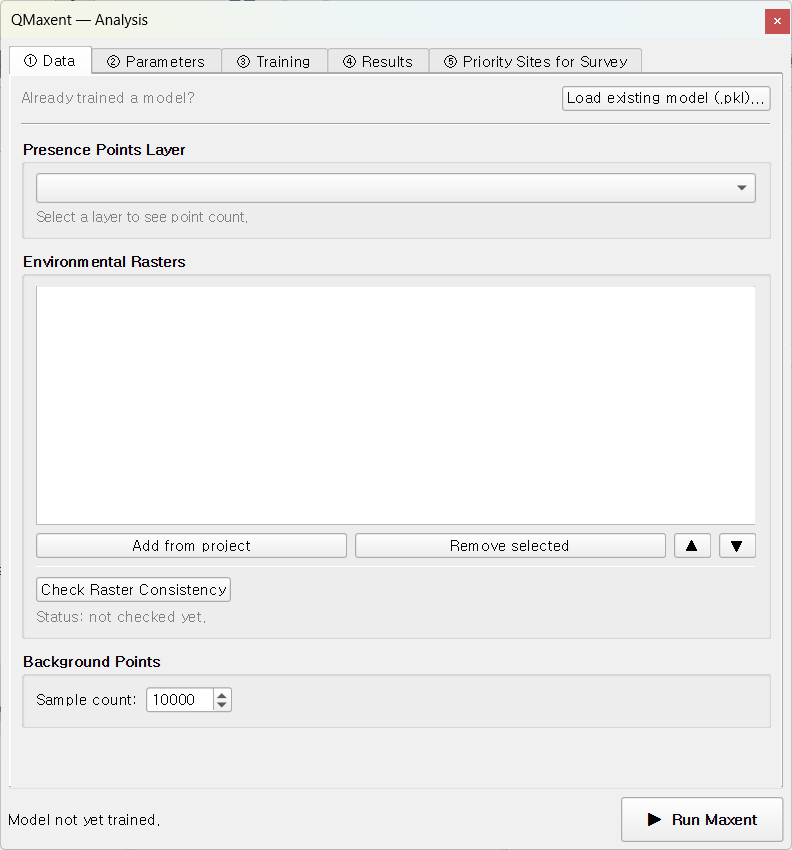Click the Sample count input field
The image size is (792, 850).
180,699
